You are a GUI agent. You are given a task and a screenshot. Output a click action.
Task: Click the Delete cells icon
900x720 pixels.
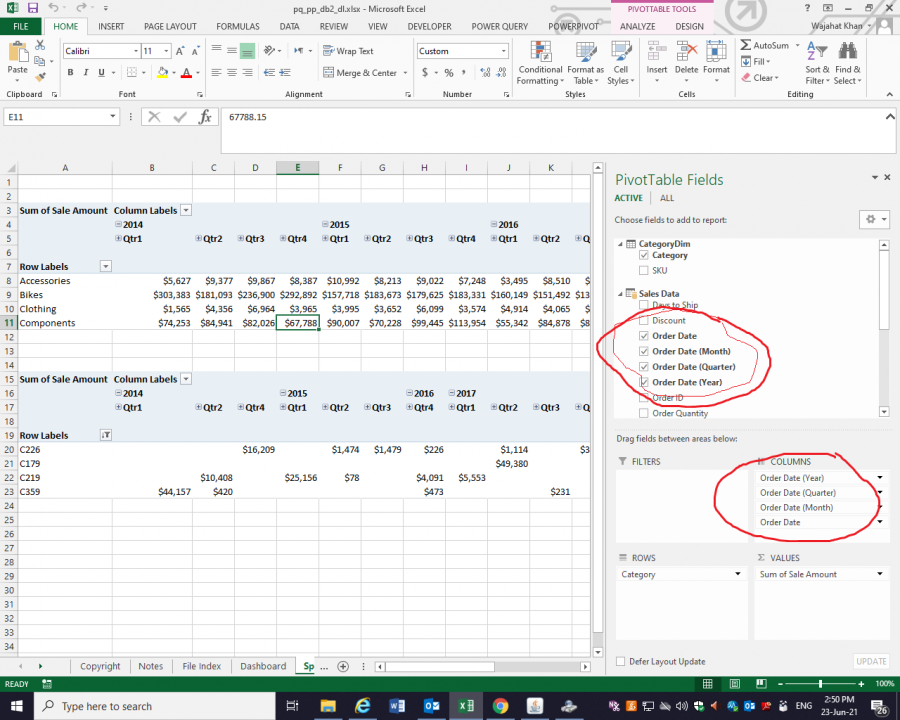[686, 52]
